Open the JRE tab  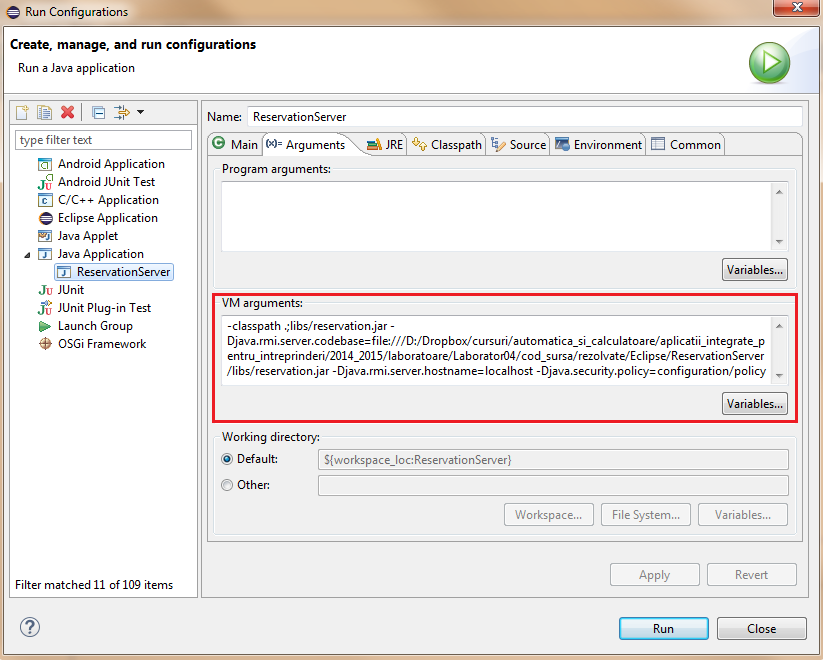click(x=386, y=144)
